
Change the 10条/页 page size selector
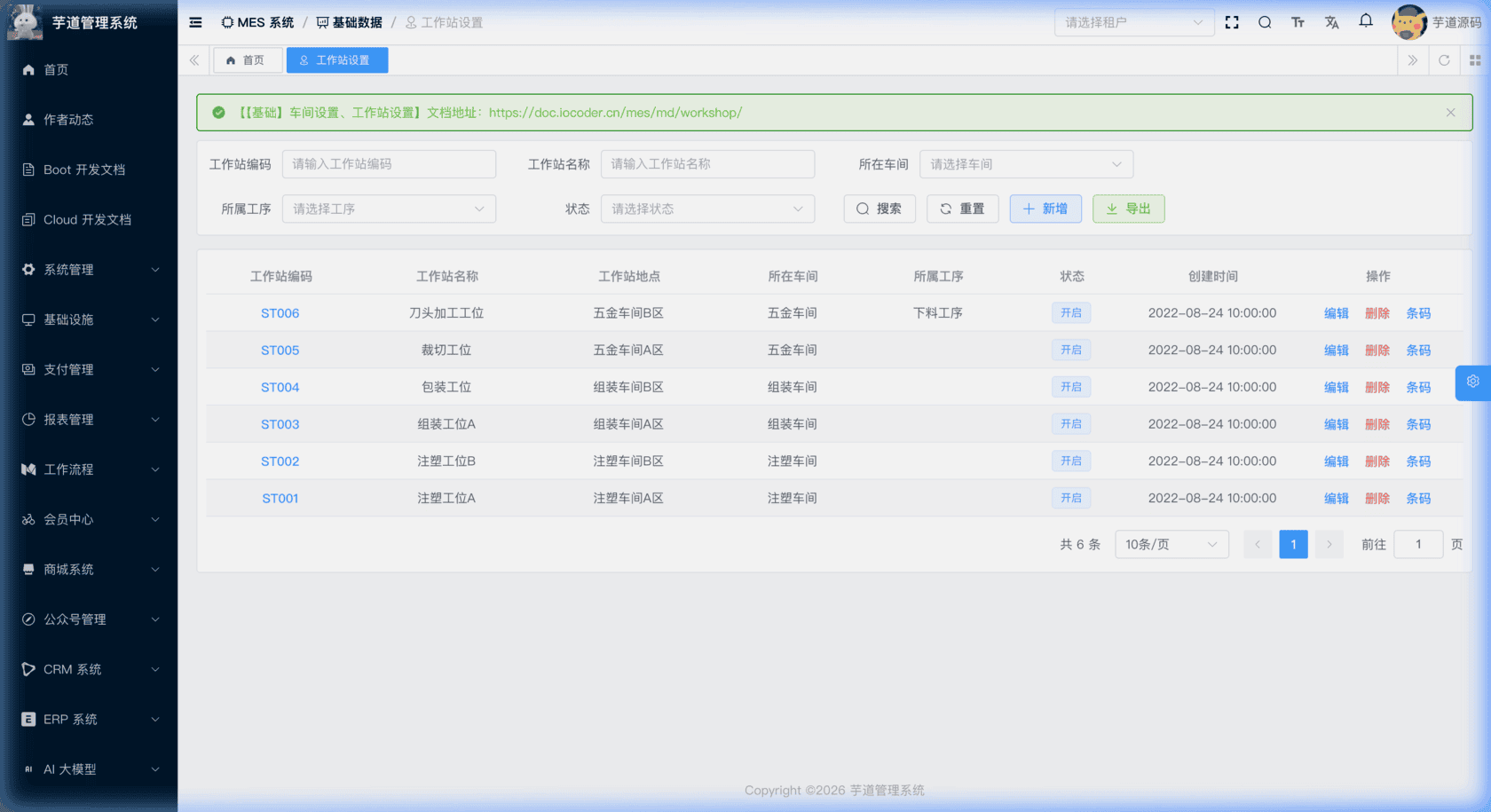(1171, 544)
